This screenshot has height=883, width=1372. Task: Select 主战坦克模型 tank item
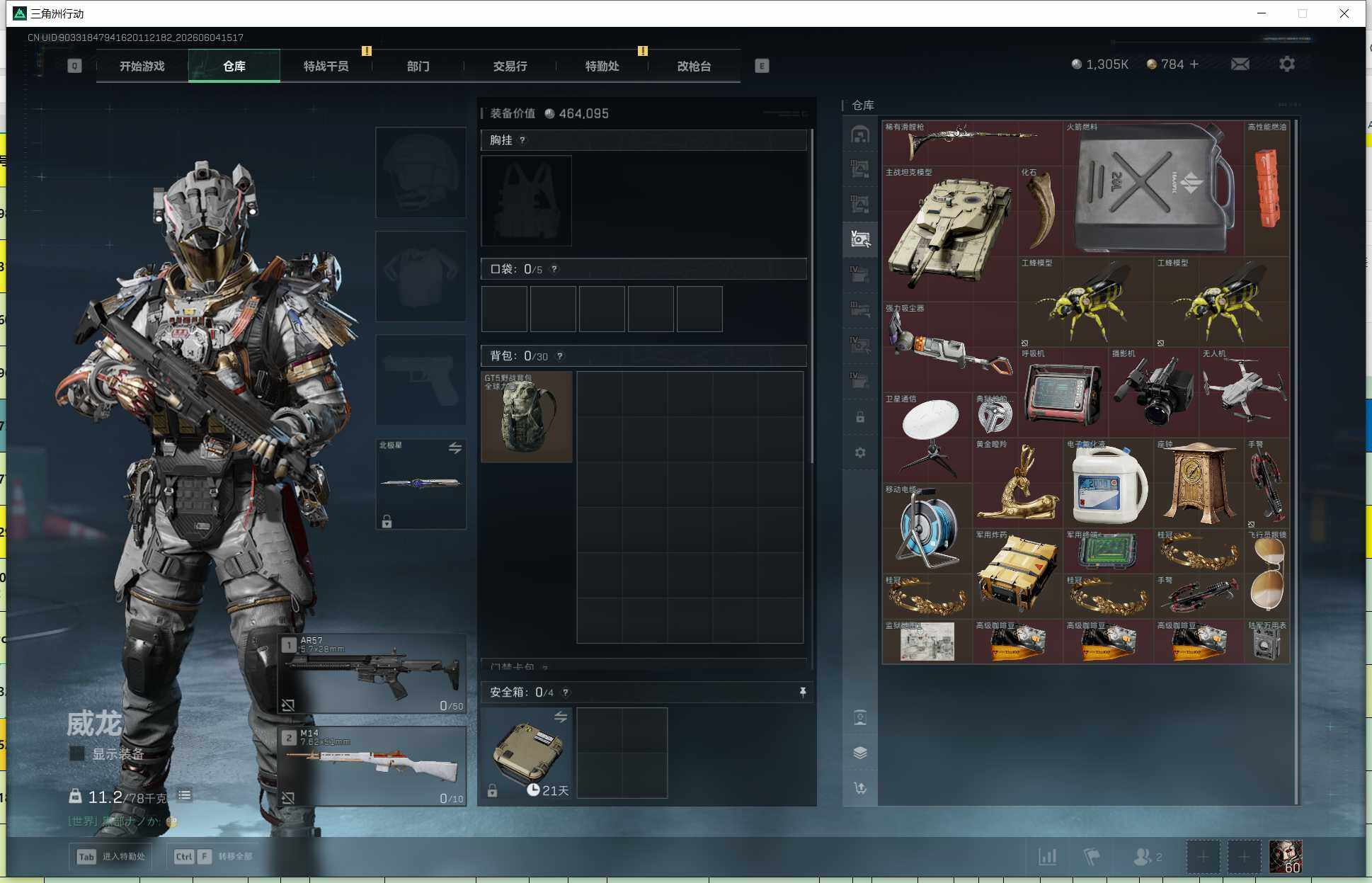[x=950, y=234]
